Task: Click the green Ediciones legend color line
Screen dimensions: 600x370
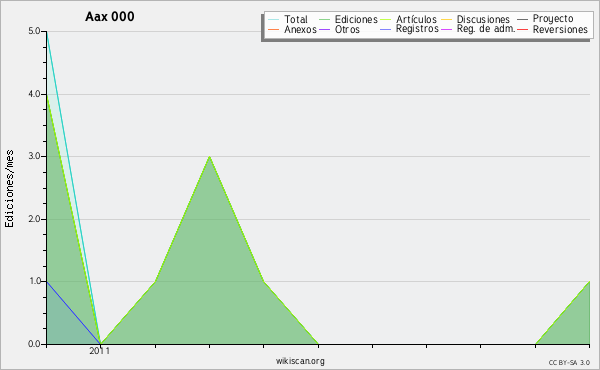Action: coord(324,19)
